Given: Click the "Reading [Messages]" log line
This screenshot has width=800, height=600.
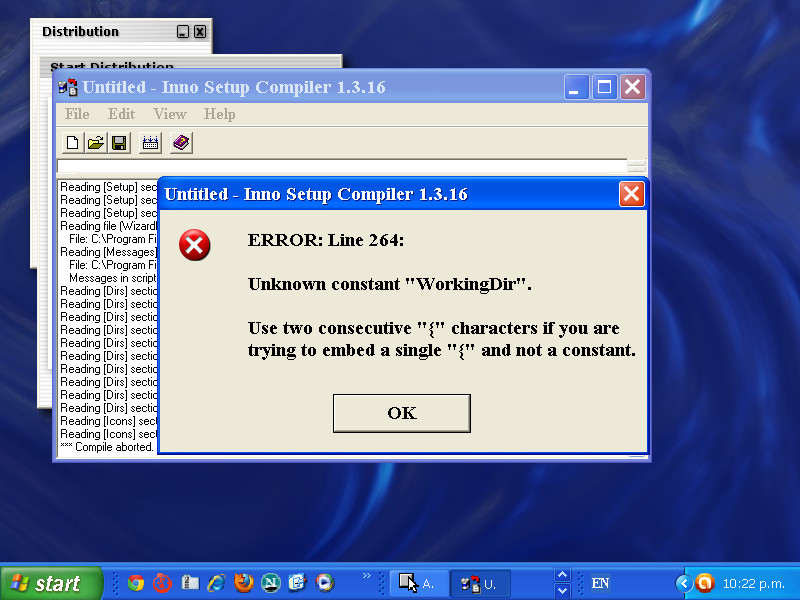Looking at the screenshot, I should pyautogui.click(x=108, y=252).
